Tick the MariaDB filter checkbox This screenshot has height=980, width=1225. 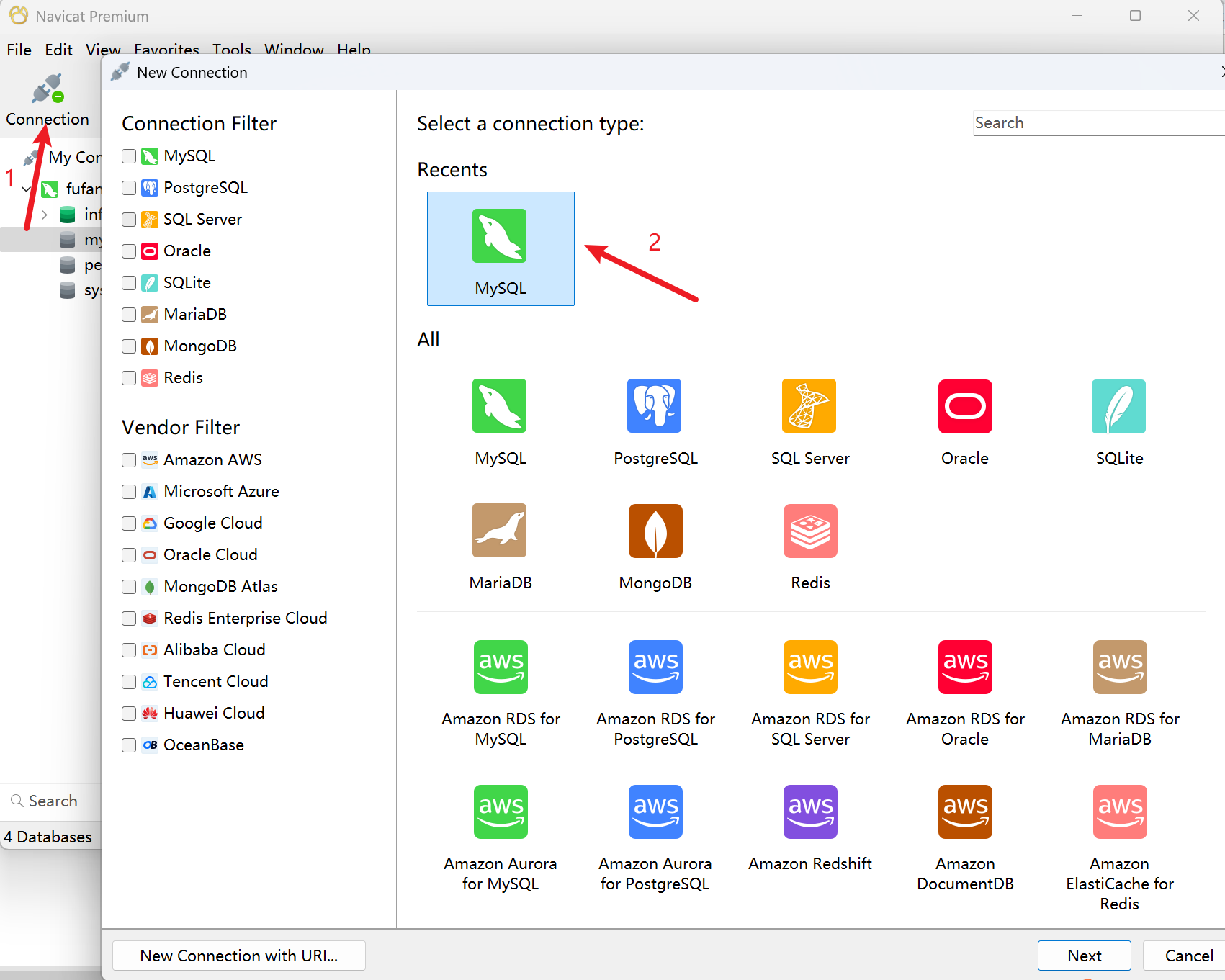click(129, 315)
